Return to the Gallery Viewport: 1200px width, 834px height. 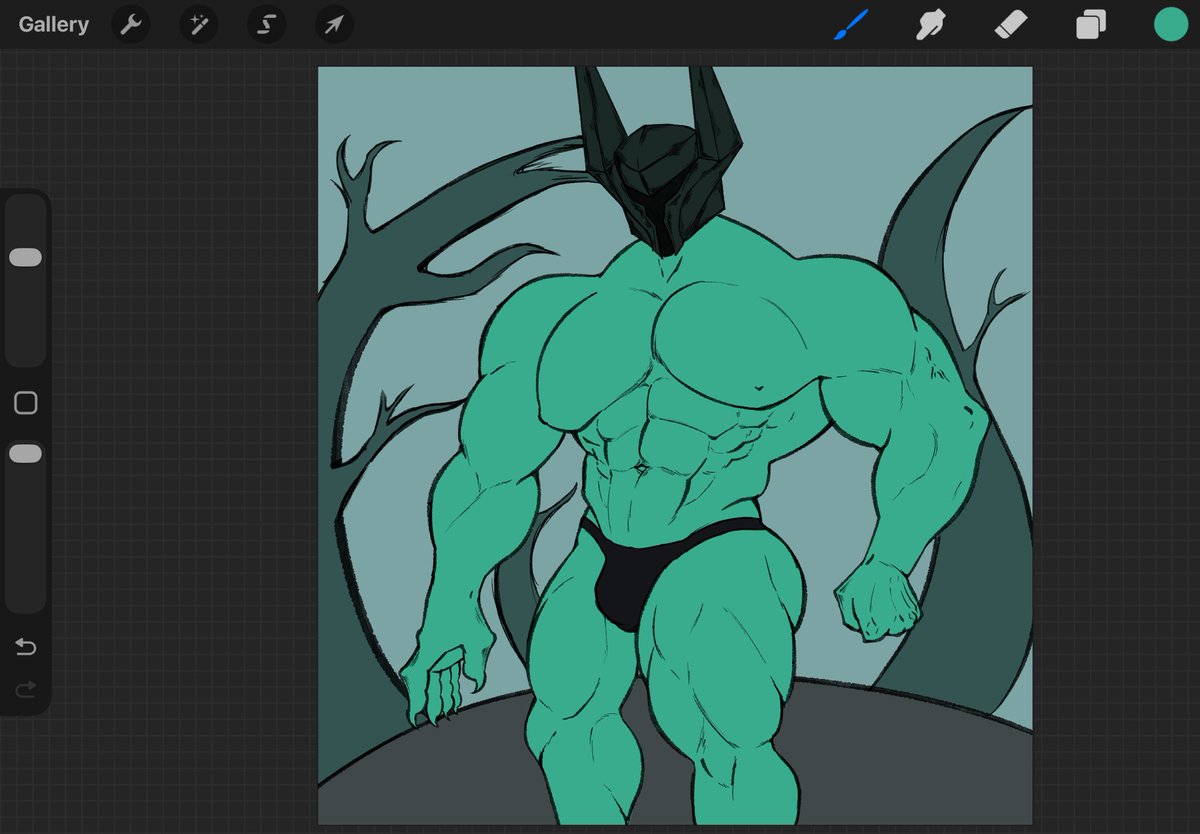[53, 25]
